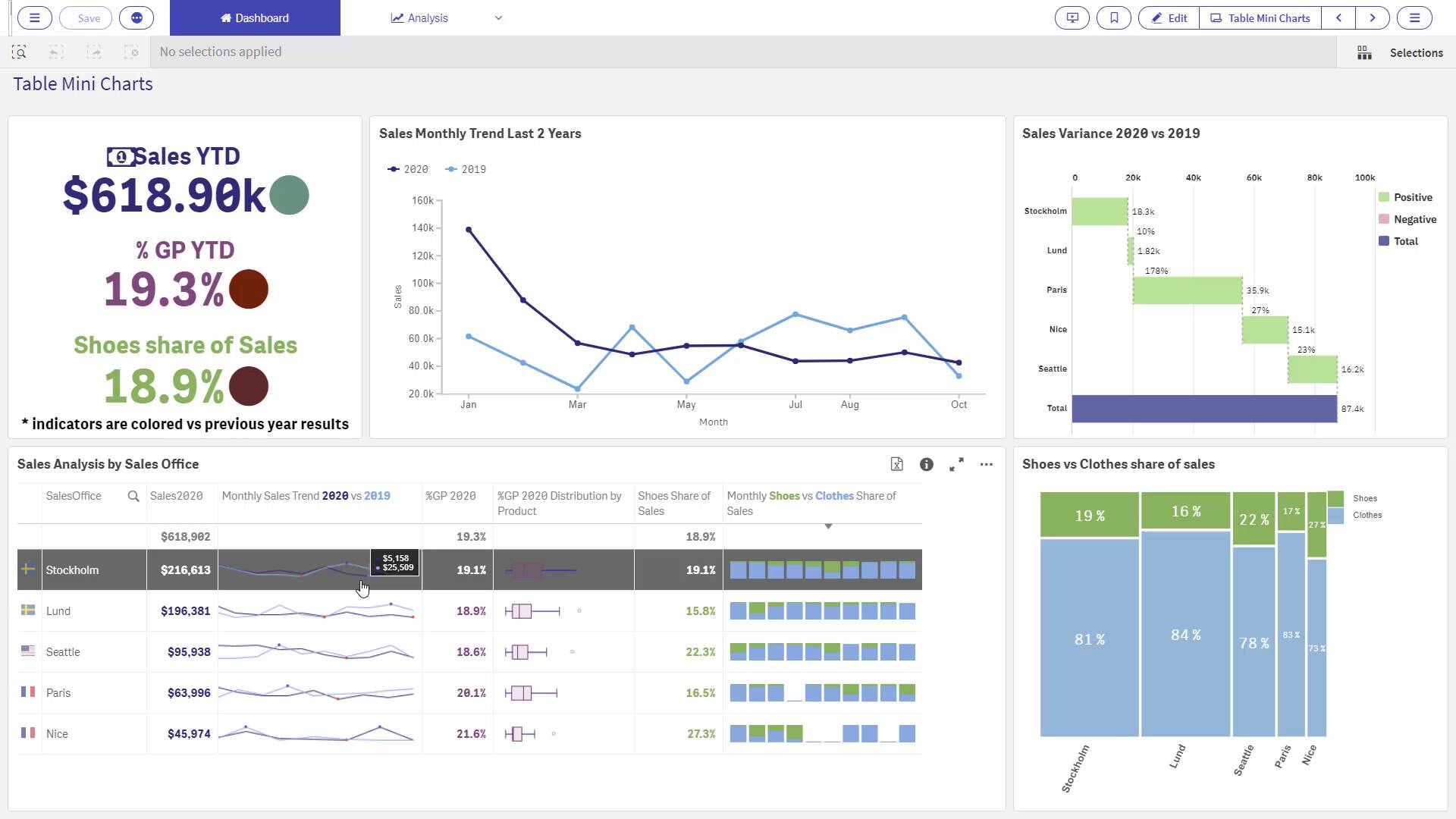This screenshot has height=819, width=1456.
Task: Open more options ellipsis on table
Action: [x=986, y=464]
